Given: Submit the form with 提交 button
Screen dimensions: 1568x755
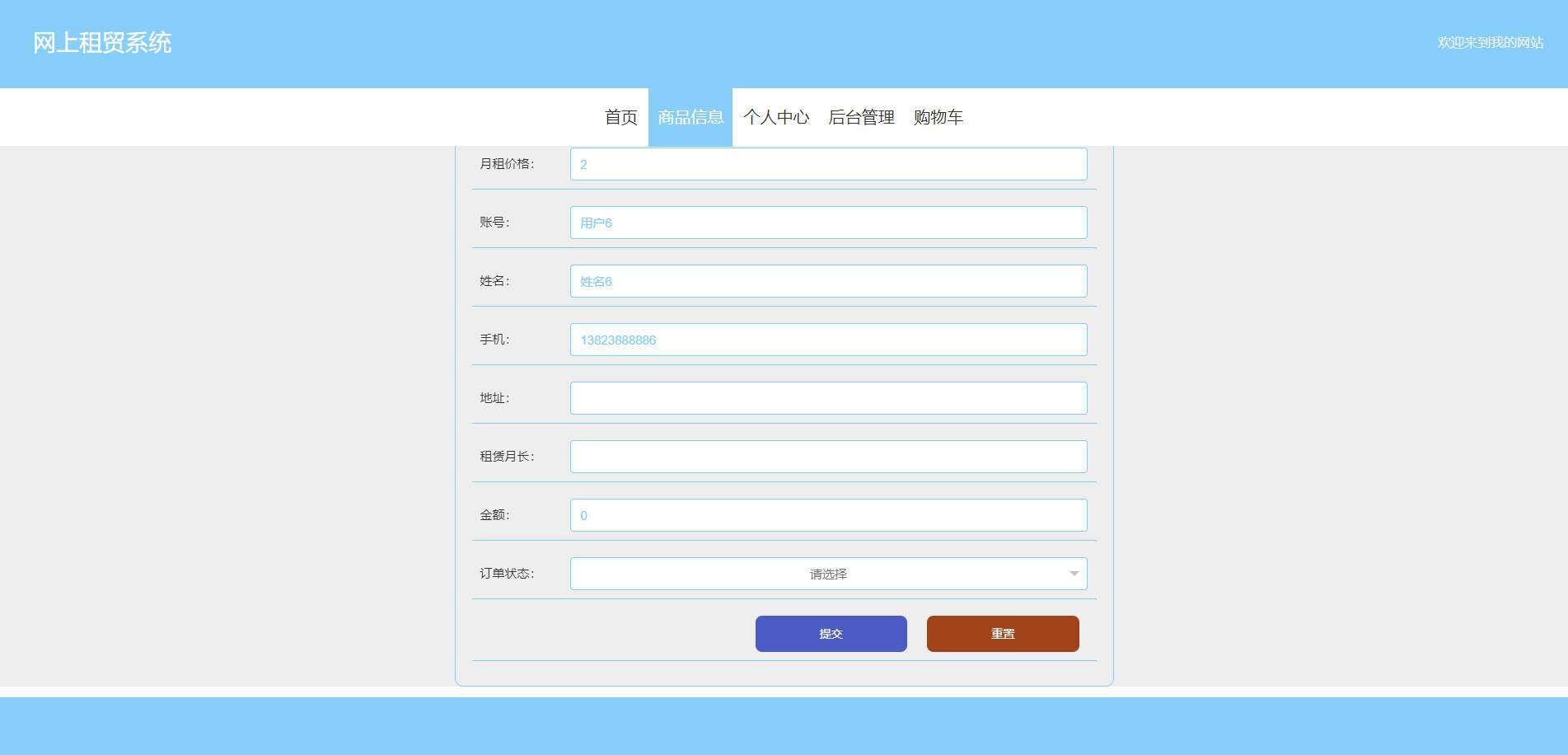Looking at the screenshot, I should pos(831,634).
